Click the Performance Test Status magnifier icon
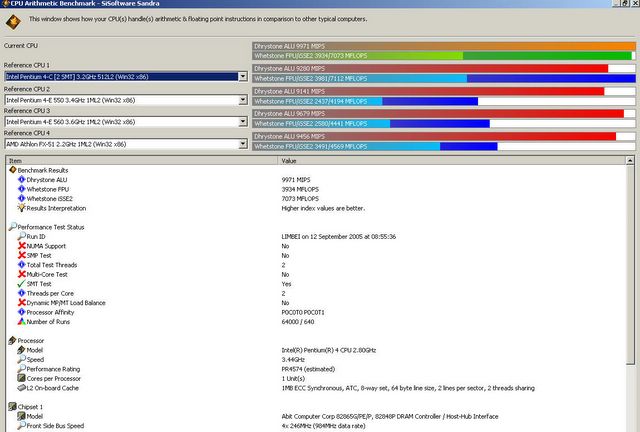Screen dimensions: 640x432 13,226
